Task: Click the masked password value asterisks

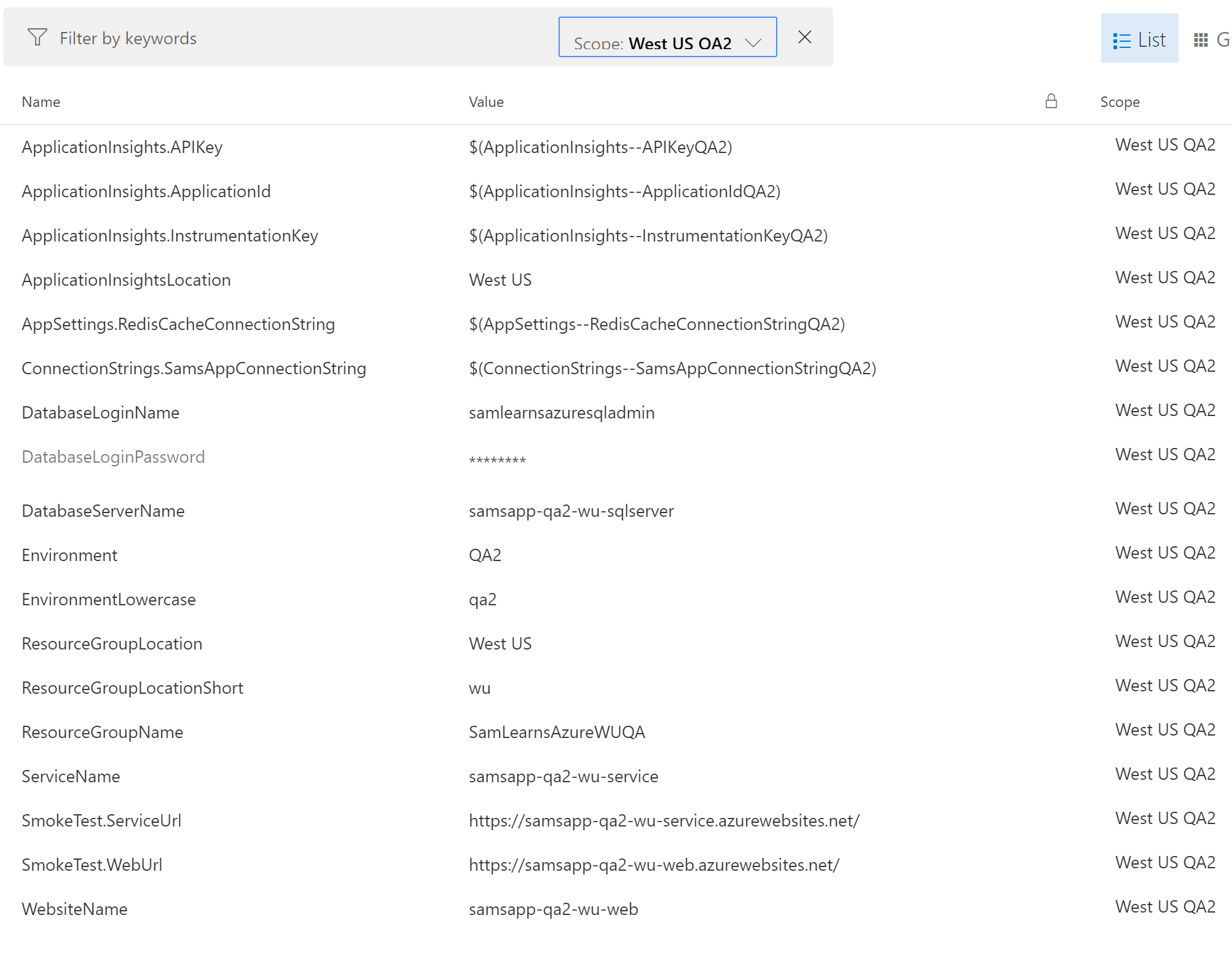Action: [497, 460]
